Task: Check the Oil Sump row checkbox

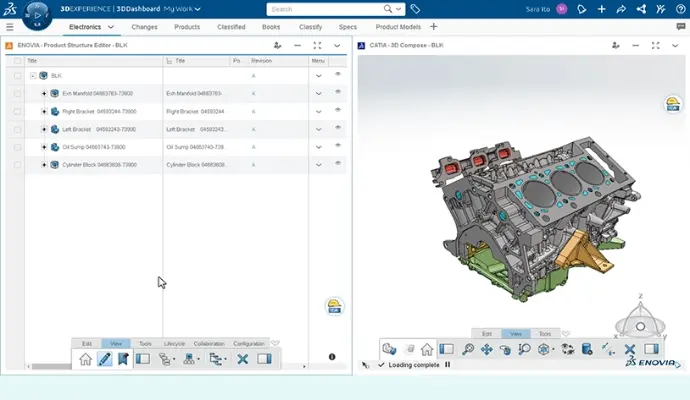Action: coord(18,147)
